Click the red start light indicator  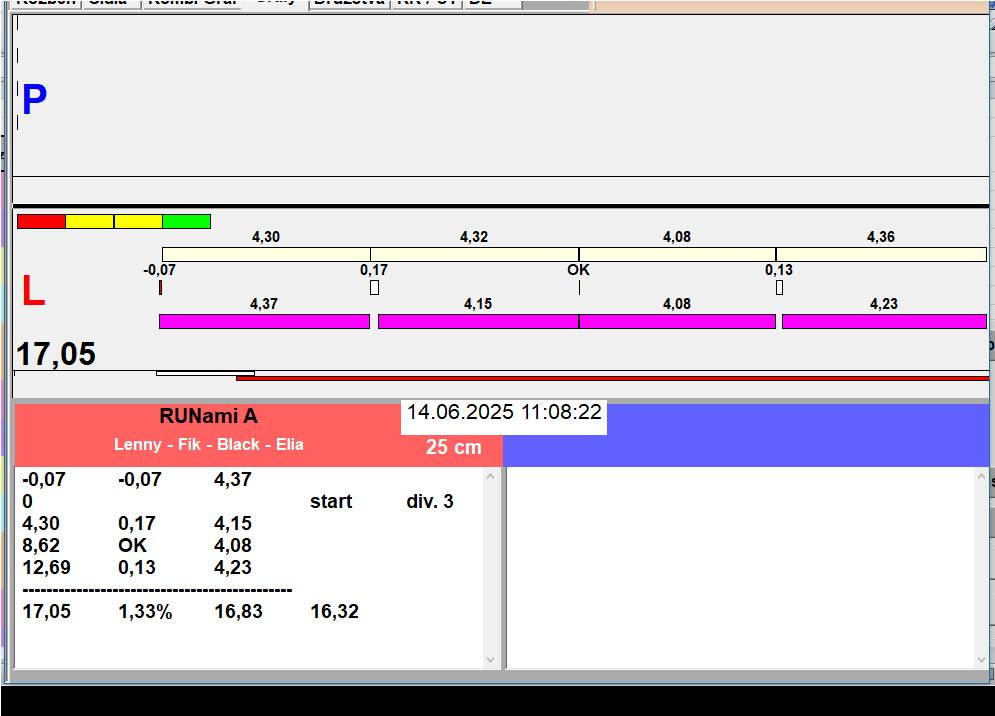41,222
